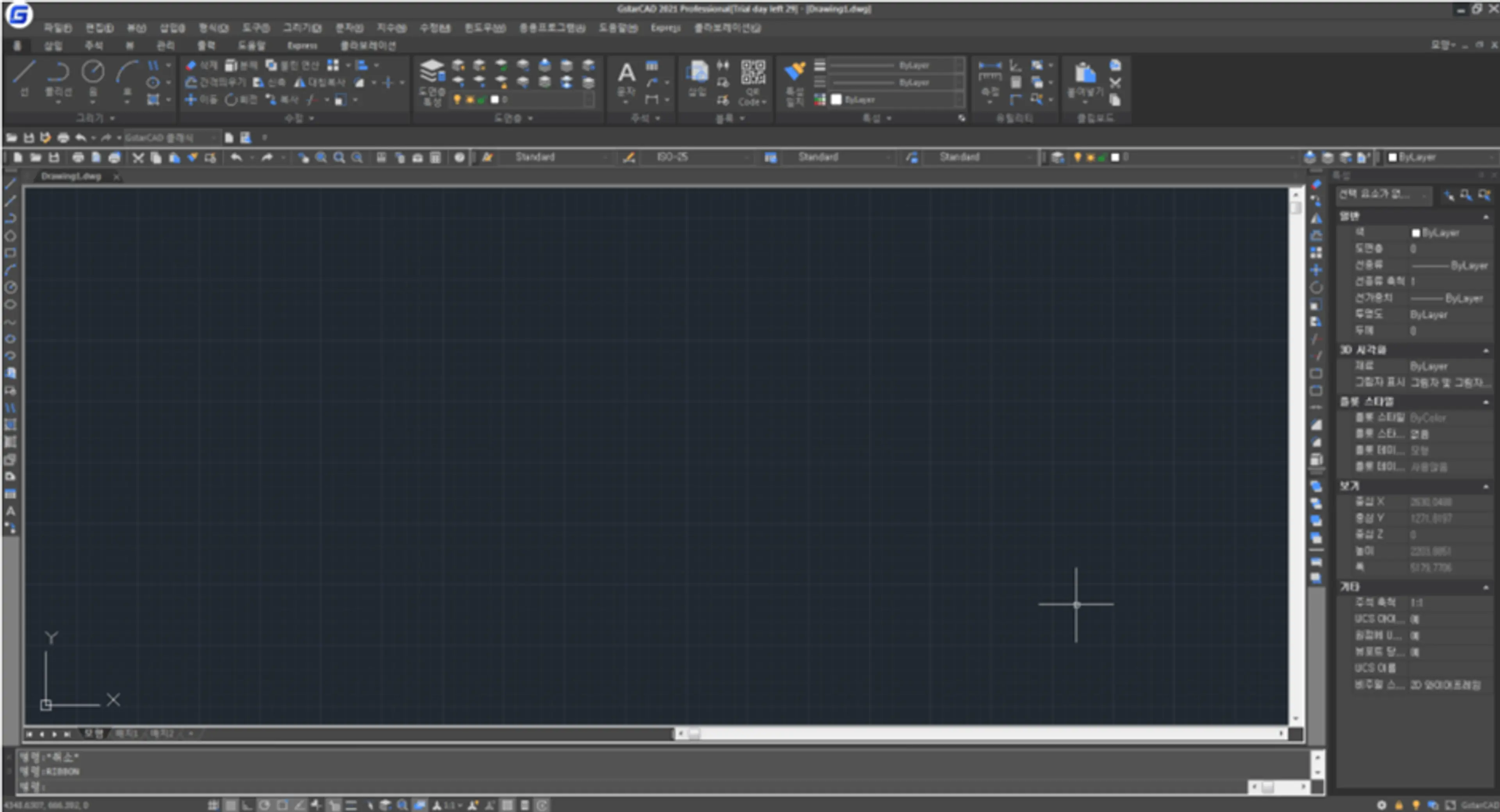This screenshot has width=1500, height=812.
Task: Switch to the 주석 ribbon tab
Action: [93, 45]
